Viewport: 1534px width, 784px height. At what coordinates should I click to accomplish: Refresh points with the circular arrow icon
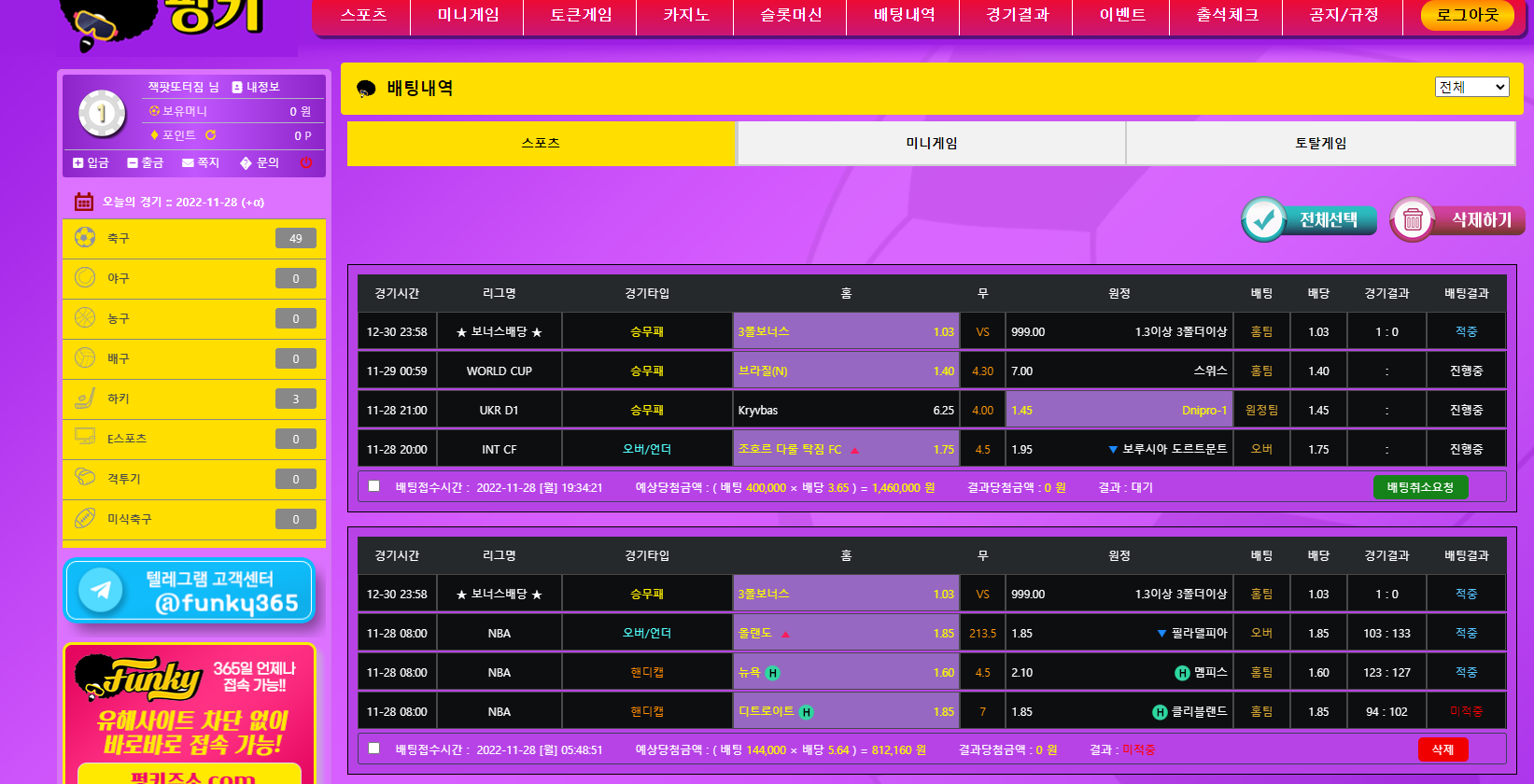tap(211, 135)
